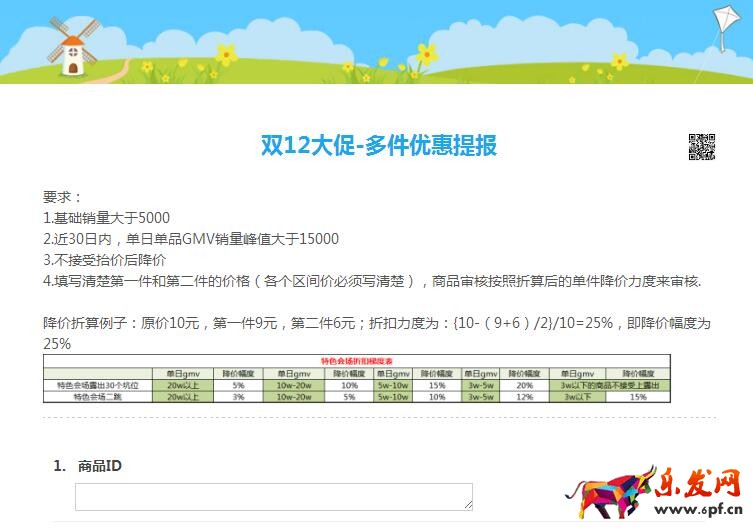Click the 12% cell in the table
Viewport: 753px width, 530px height.
tap(524, 397)
